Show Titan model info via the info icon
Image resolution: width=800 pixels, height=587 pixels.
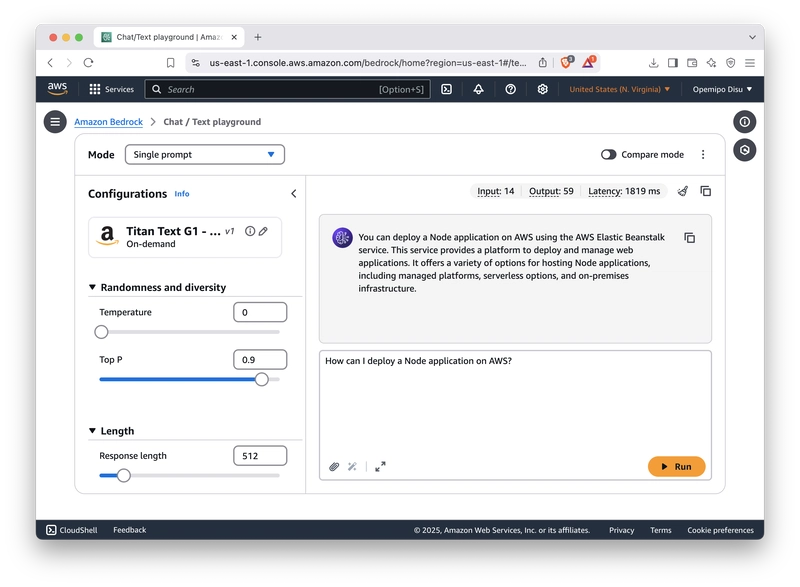250,230
